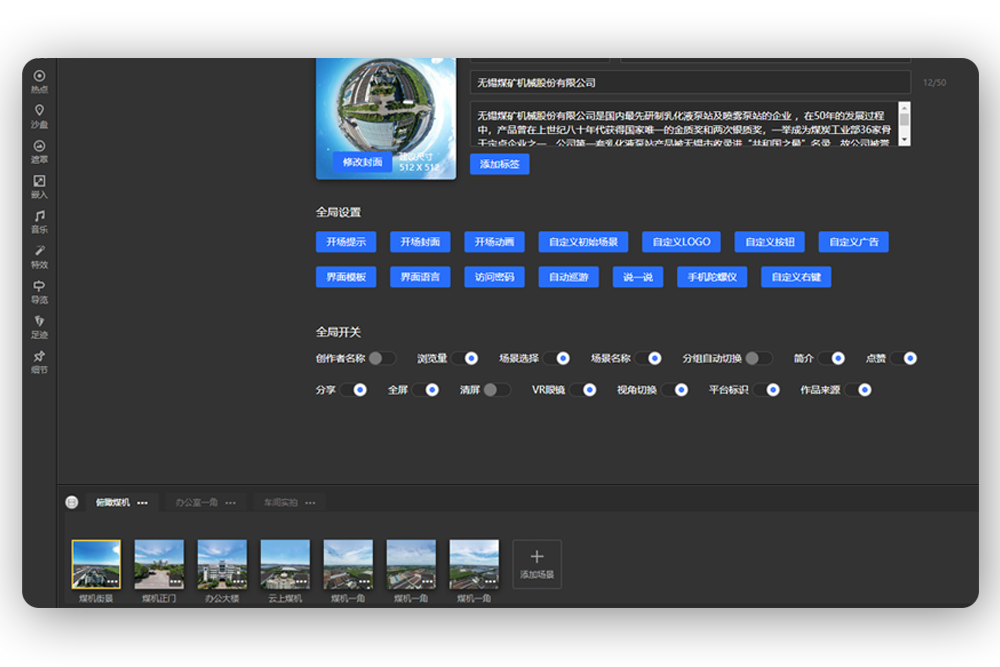1000x667 pixels.
Task: Open the 音乐 music settings
Action: point(40,222)
